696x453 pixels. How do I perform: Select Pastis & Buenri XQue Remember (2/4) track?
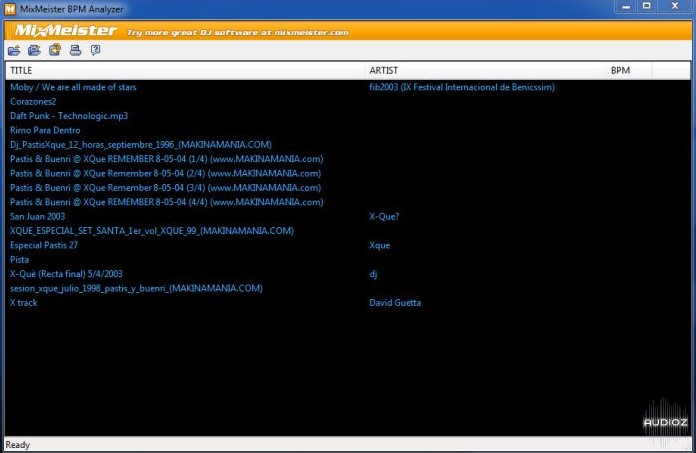point(166,173)
